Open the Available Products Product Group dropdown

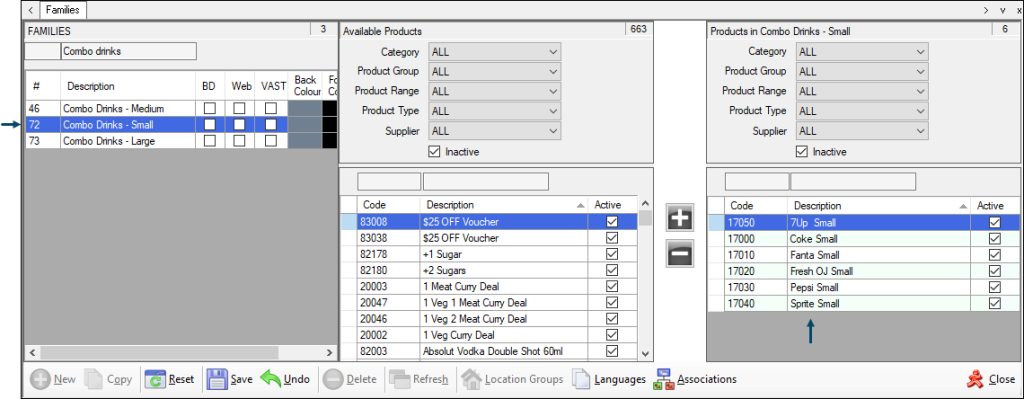pos(494,72)
